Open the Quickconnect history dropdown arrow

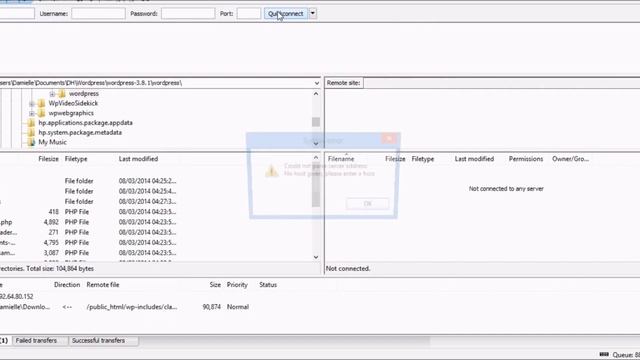pos(313,13)
